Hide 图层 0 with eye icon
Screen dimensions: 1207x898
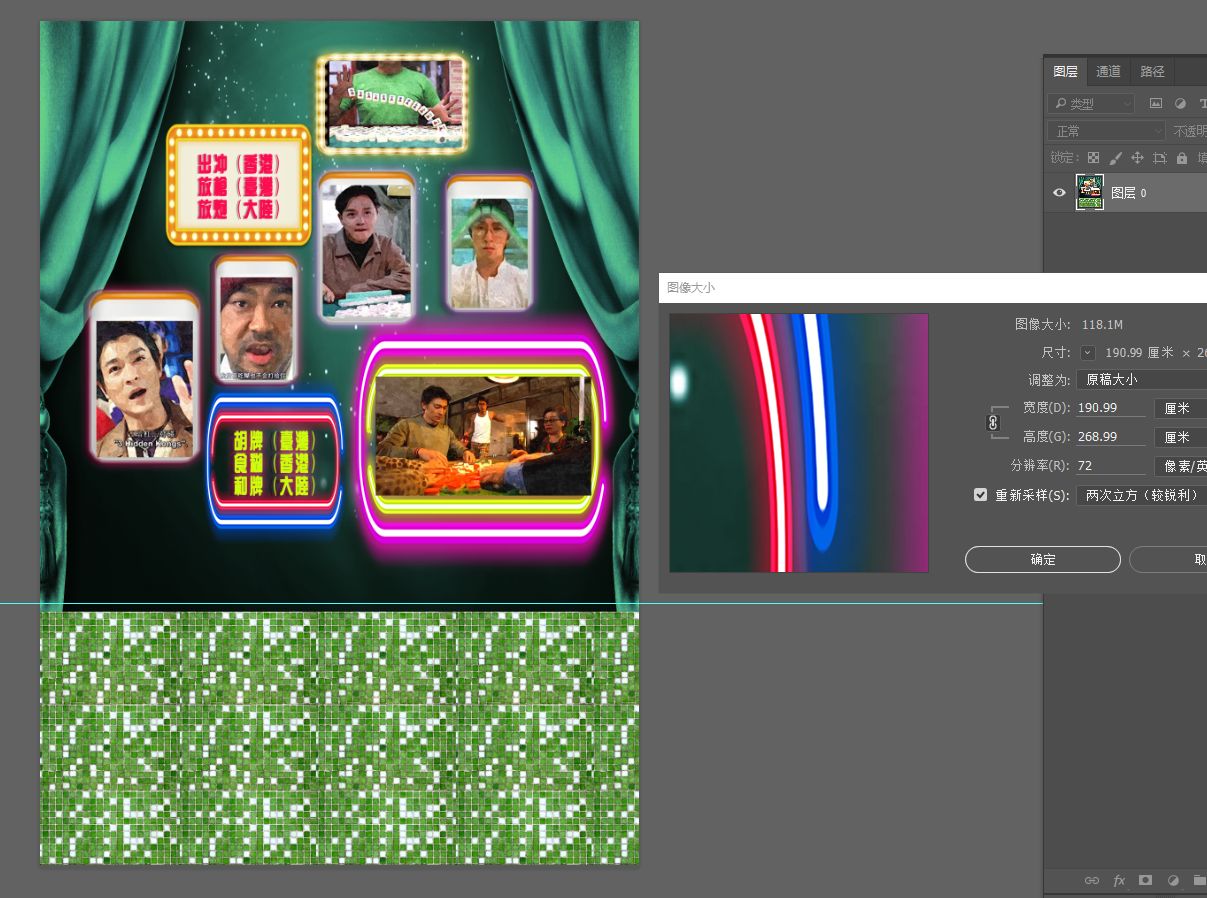(1059, 192)
